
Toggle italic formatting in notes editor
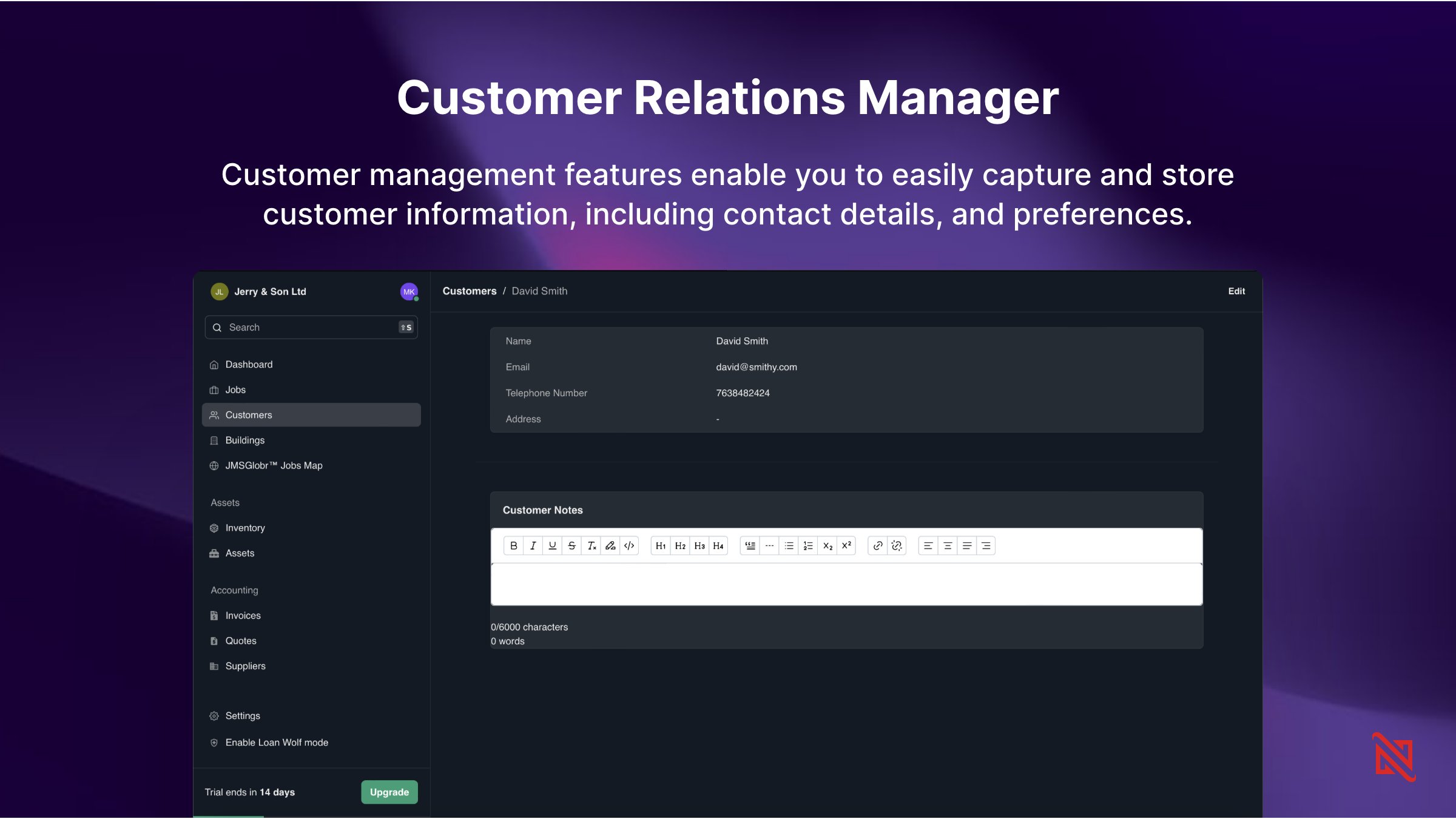coord(533,545)
